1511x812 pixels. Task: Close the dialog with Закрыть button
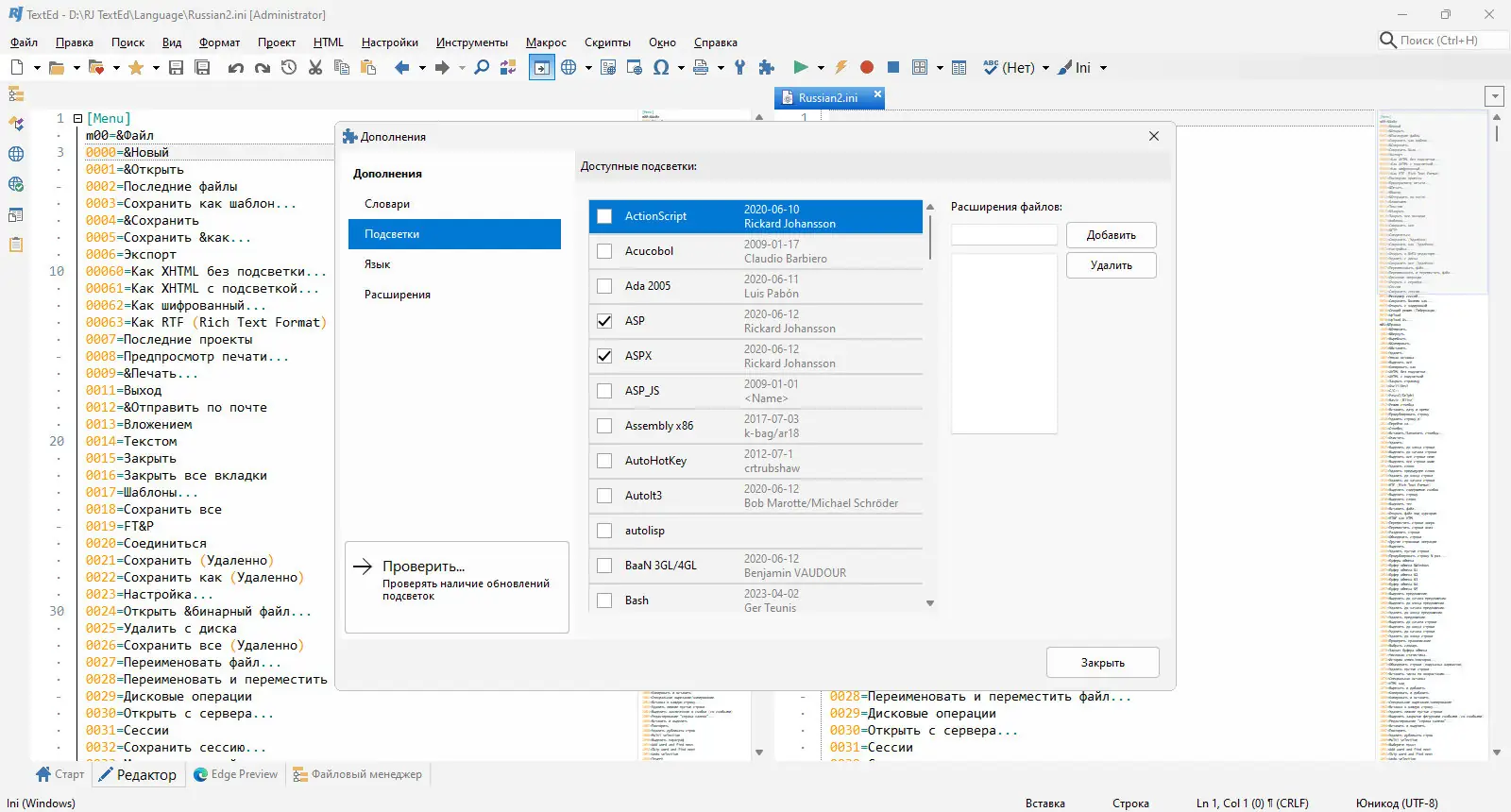pyautogui.click(x=1103, y=663)
